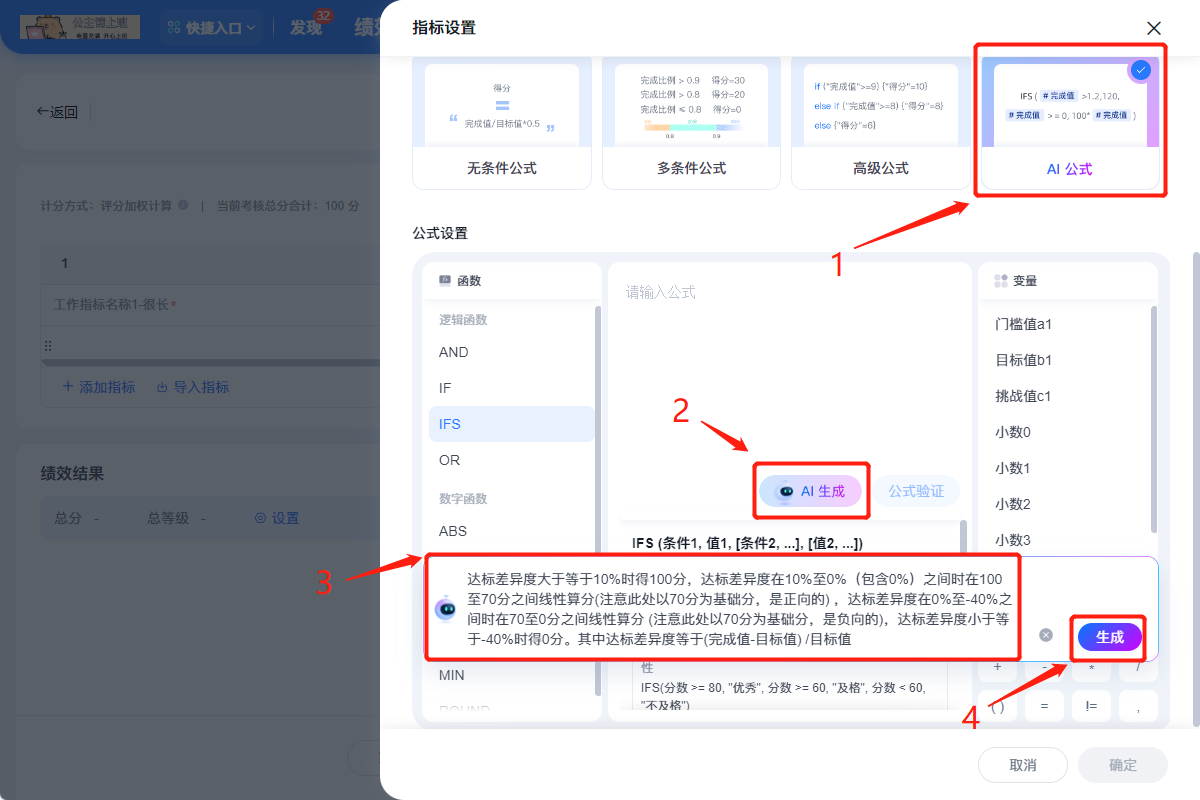Click the variables list scrollbar
Image resolution: width=1200 pixels, height=800 pixels.
click(x=1153, y=420)
